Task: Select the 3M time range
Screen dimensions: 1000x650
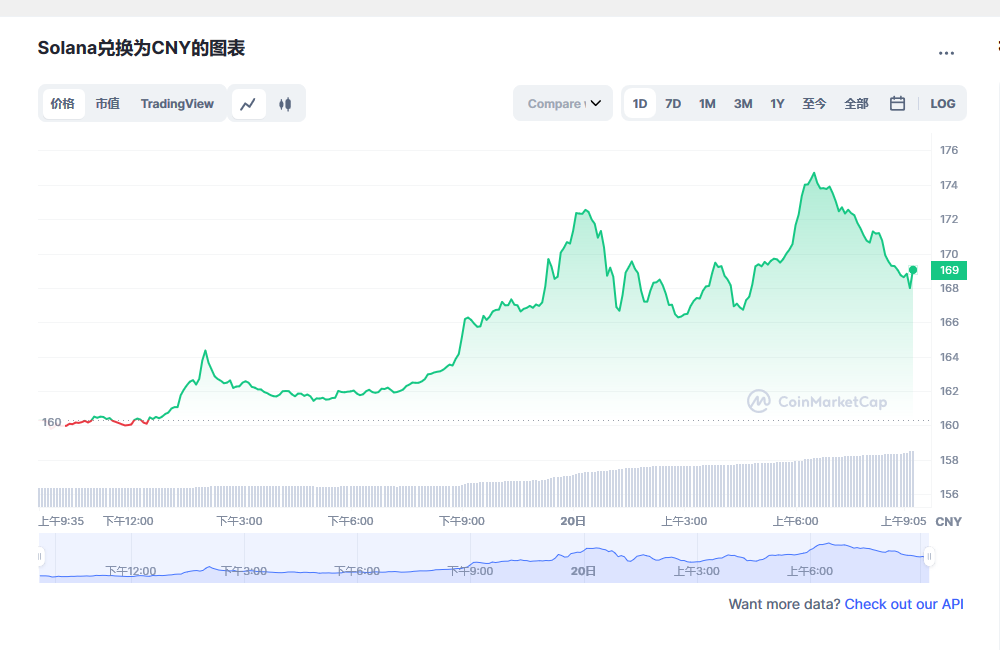Action: point(743,103)
